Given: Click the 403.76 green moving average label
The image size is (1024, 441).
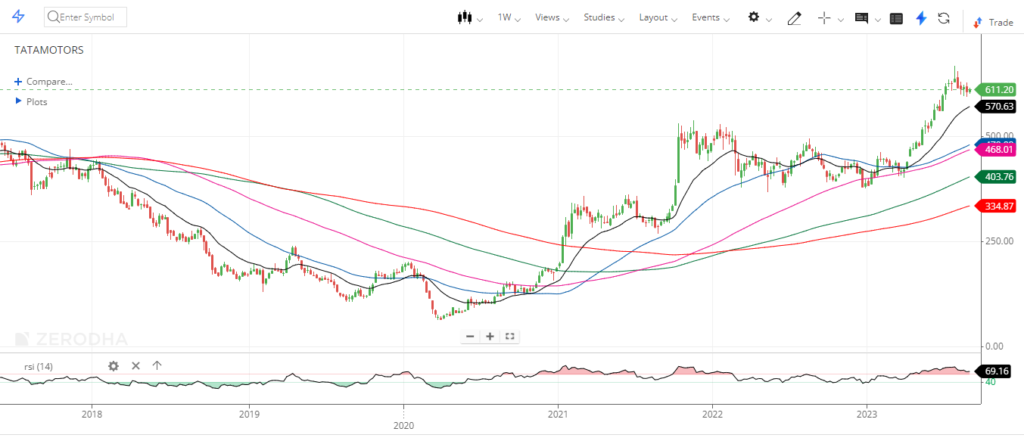Looking at the screenshot, I should [x=996, y=176].
